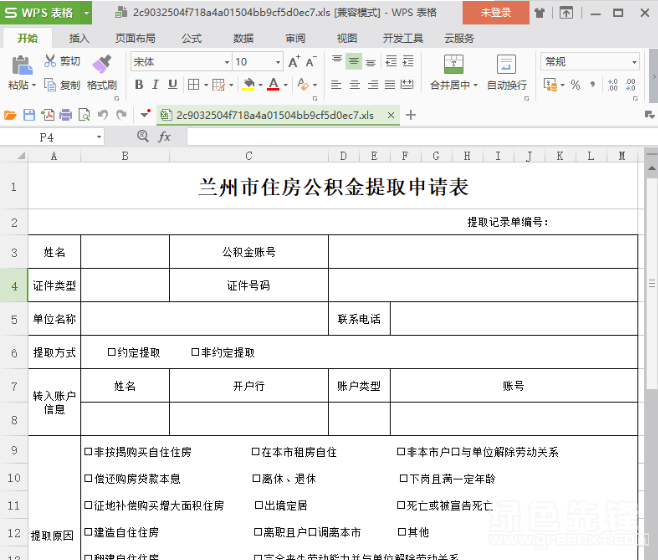This screenshot has width=658, height=560.
Task: Toggle italic formatting
Action: [155, 85]
